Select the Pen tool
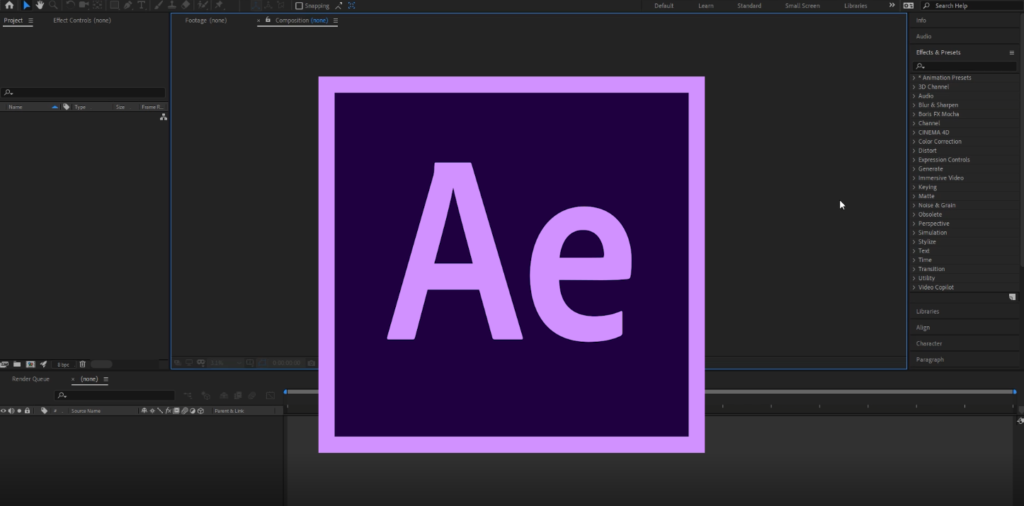 (x=128, y=5)
